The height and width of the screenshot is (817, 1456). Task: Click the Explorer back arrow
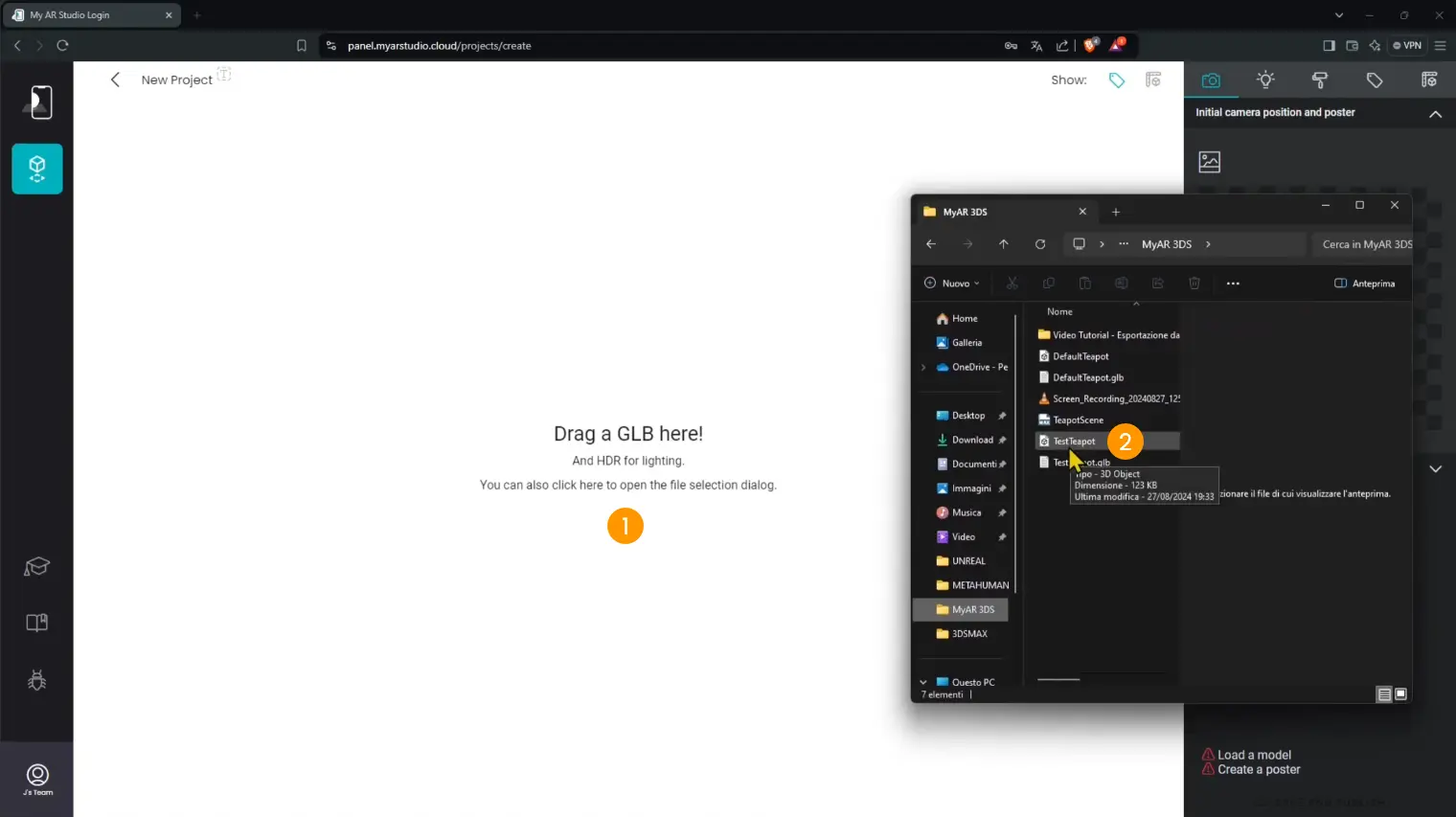coord(931,244)
